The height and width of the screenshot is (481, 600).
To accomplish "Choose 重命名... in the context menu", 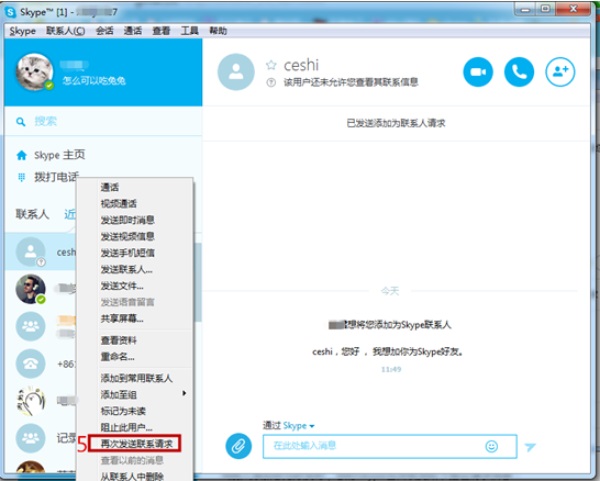I will pyautogui.click(x=135, y=357).
